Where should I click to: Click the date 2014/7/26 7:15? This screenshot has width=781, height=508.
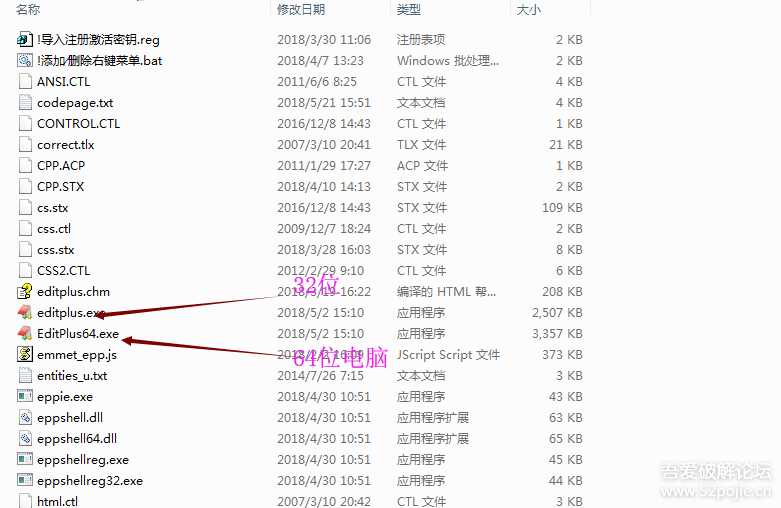pyautogui.click(x=320, y=375)
